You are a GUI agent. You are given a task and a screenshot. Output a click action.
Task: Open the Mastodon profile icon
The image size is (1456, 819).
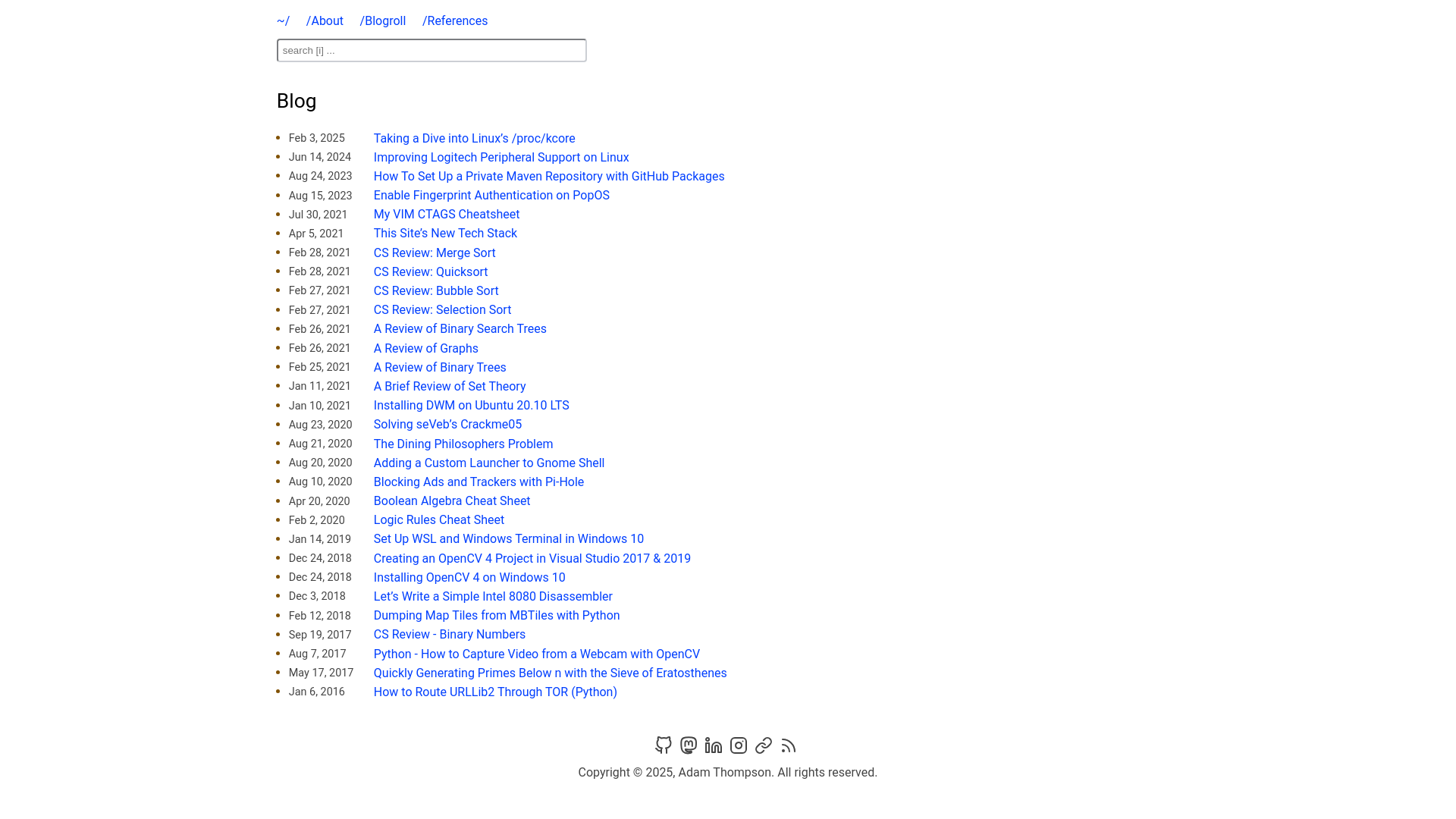click(x=689, y=745)
